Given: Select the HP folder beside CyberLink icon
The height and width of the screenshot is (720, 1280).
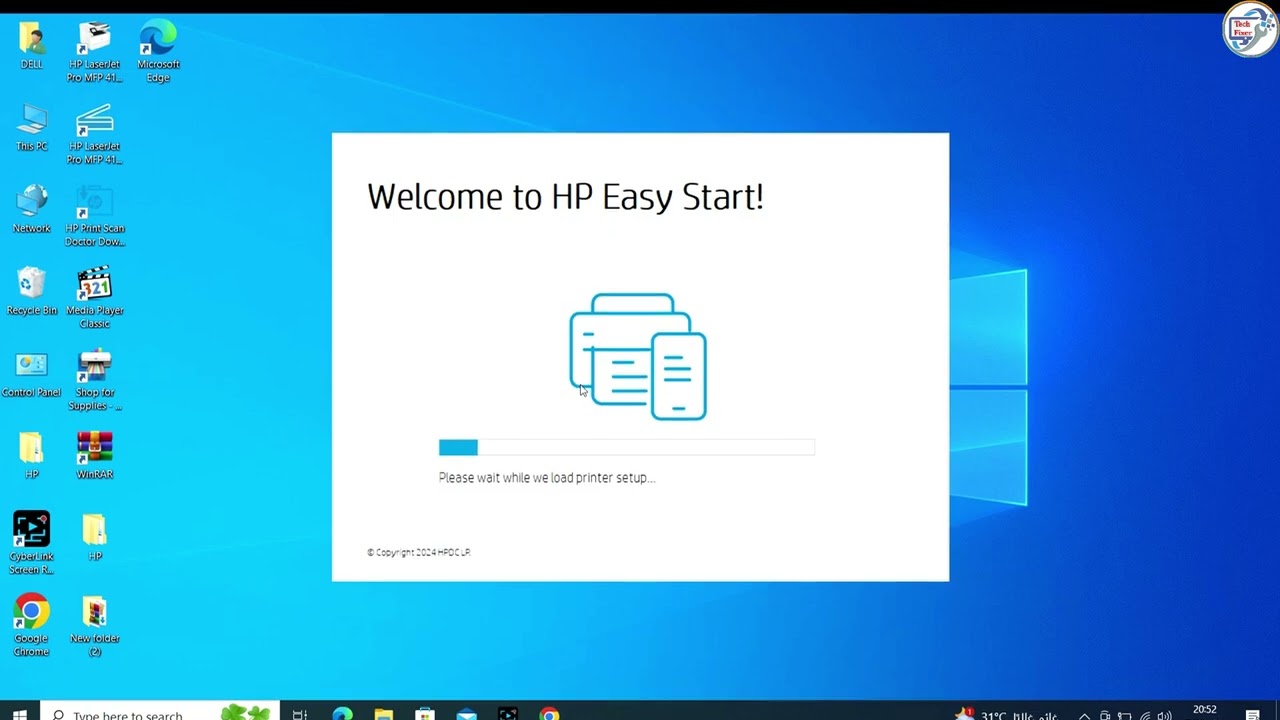Looking at the screenshot, I should point(95,538).
